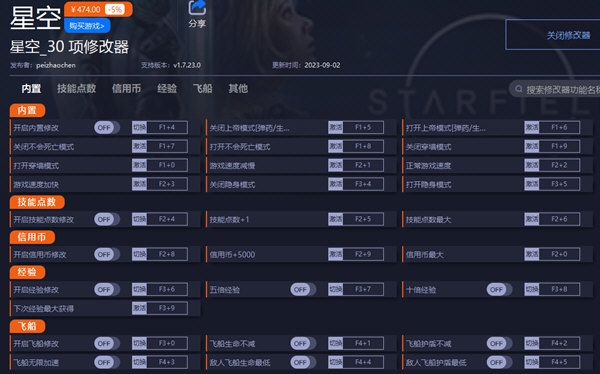Switch to the 飞船 tab
Image resolution: width=600 pixels, height=374 pixels.
click(202, 88)
